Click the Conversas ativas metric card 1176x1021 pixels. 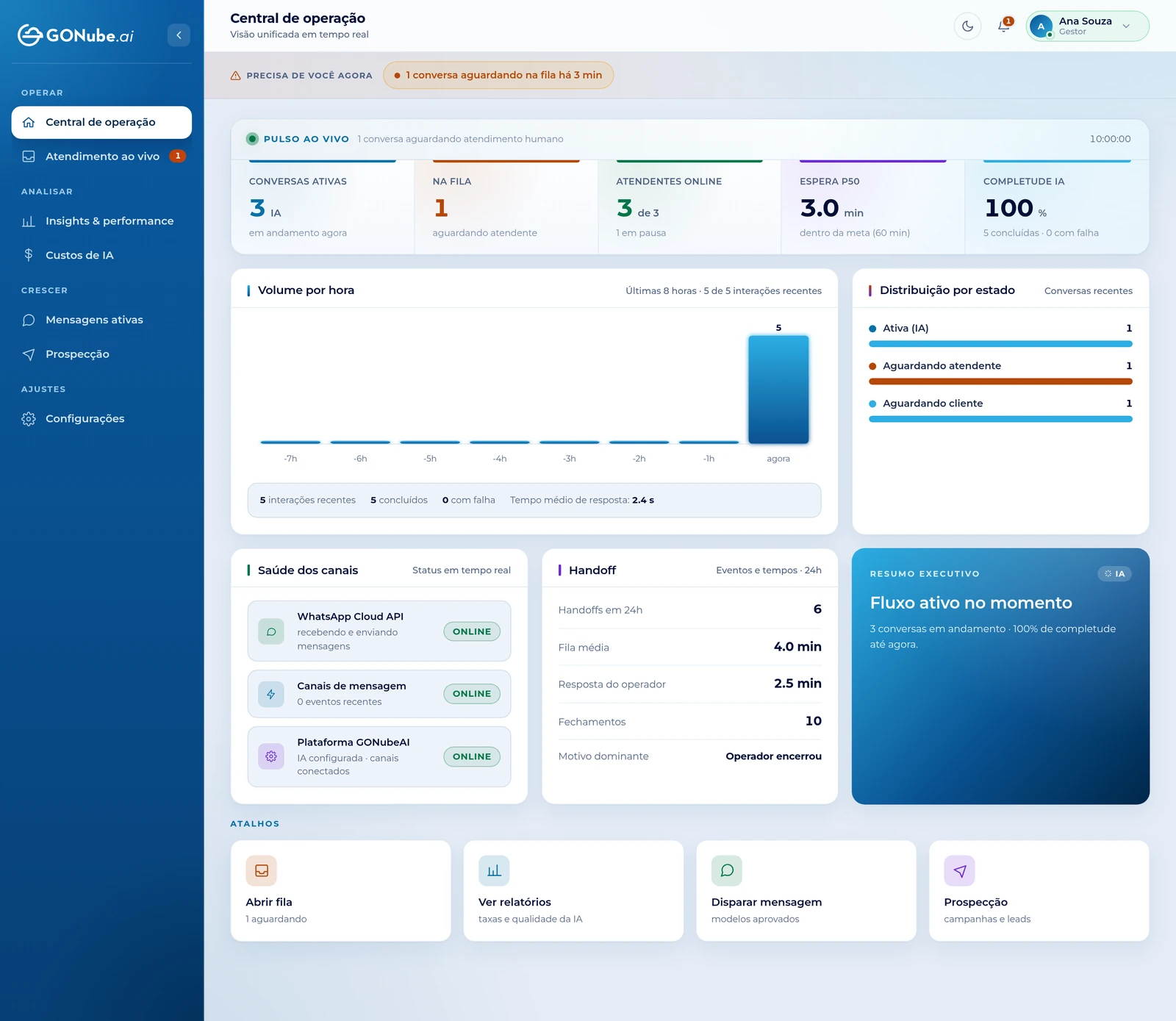pyautogui.click(x=323, y=207)
